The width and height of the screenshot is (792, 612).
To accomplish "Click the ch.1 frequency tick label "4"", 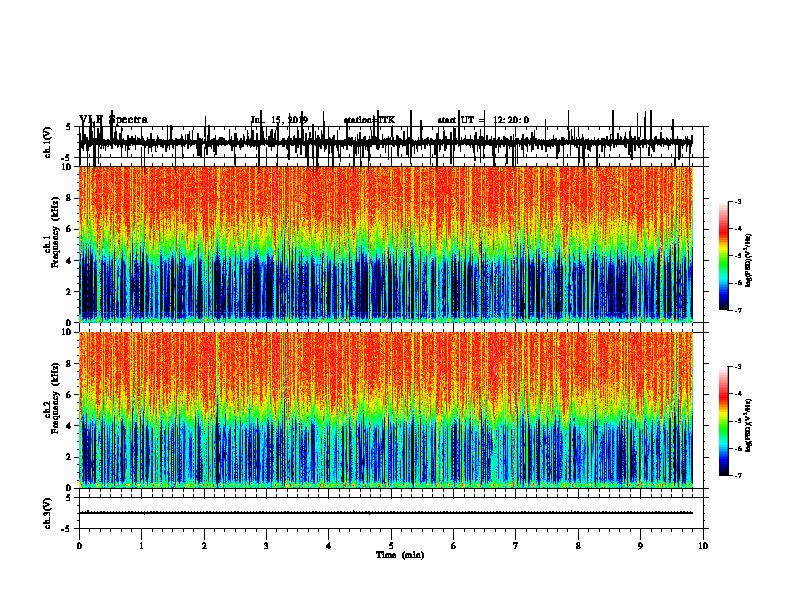I will (69, 261).
